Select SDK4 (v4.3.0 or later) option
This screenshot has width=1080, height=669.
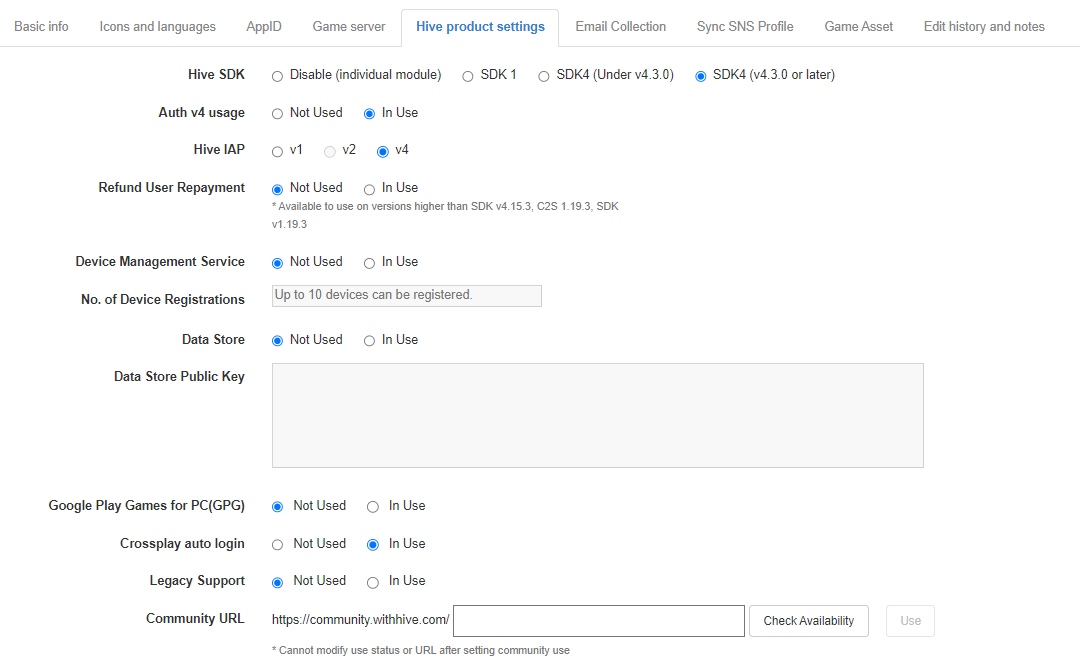[x=700, y=76]
